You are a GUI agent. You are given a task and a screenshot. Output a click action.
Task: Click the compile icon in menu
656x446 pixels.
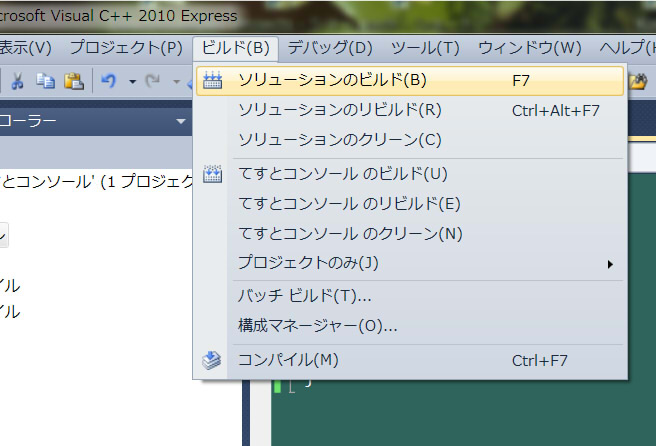tap(212, 360)
